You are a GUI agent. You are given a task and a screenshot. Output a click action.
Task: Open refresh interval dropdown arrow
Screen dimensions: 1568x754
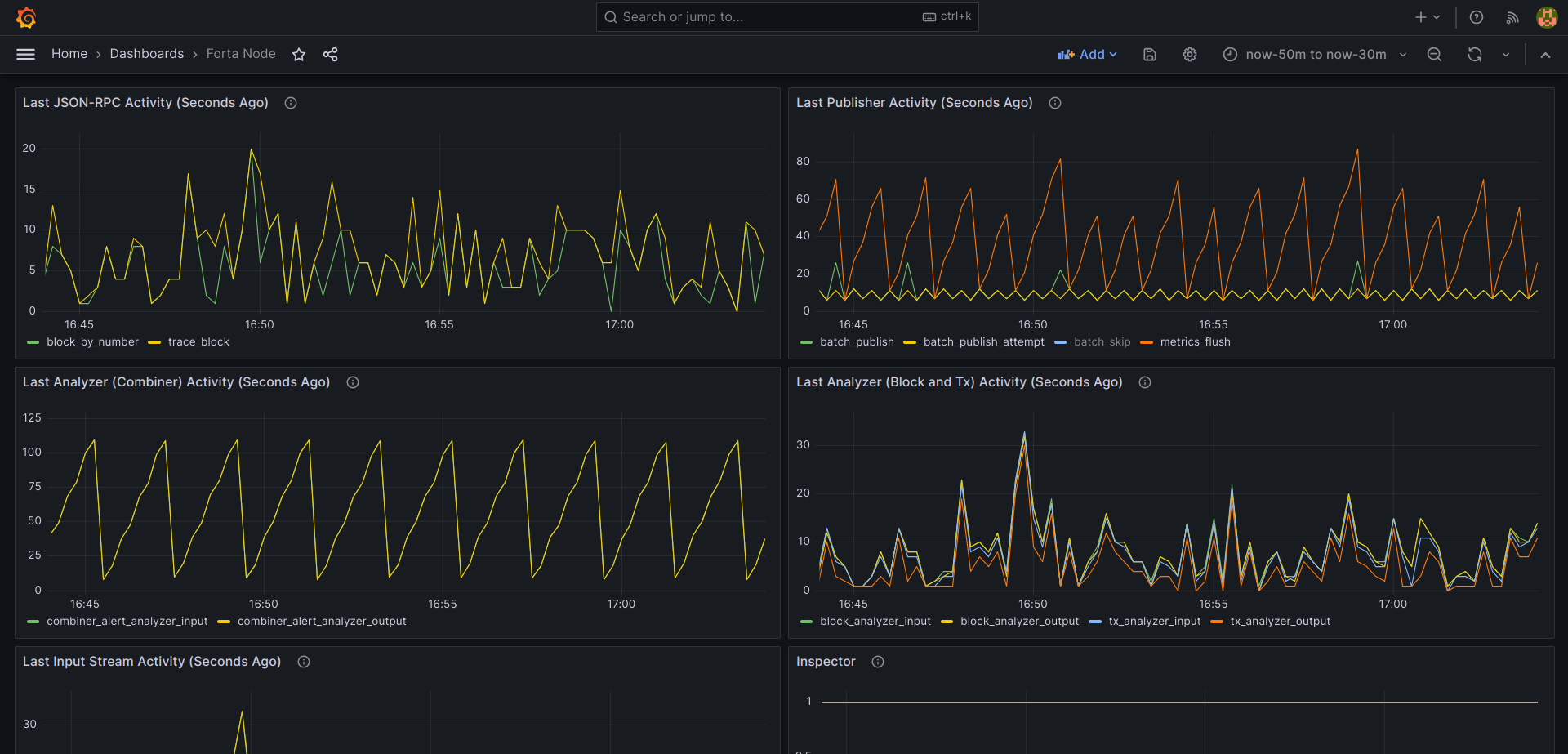pos(1506,54)
